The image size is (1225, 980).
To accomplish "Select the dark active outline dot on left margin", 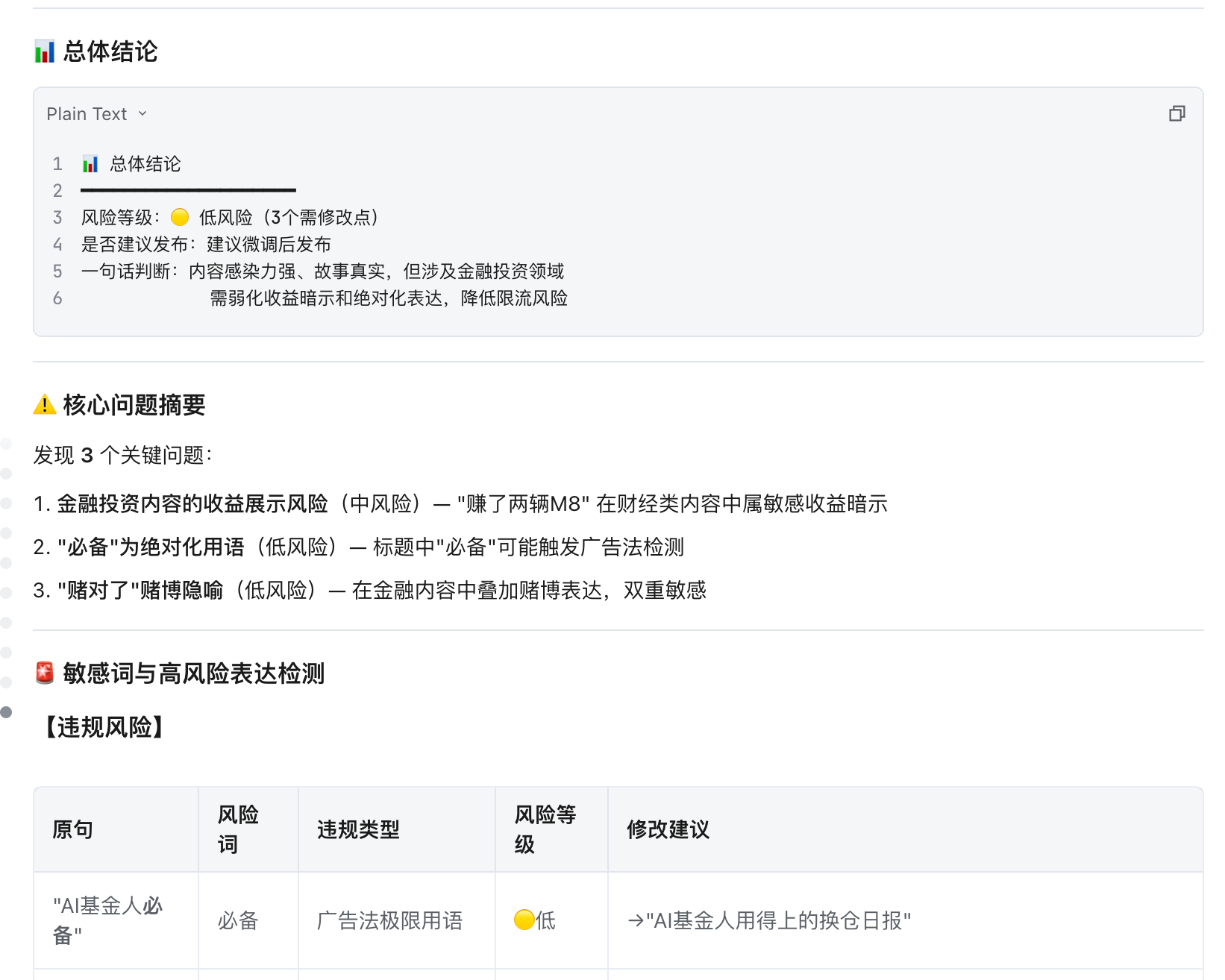I will tap(6, 712).
